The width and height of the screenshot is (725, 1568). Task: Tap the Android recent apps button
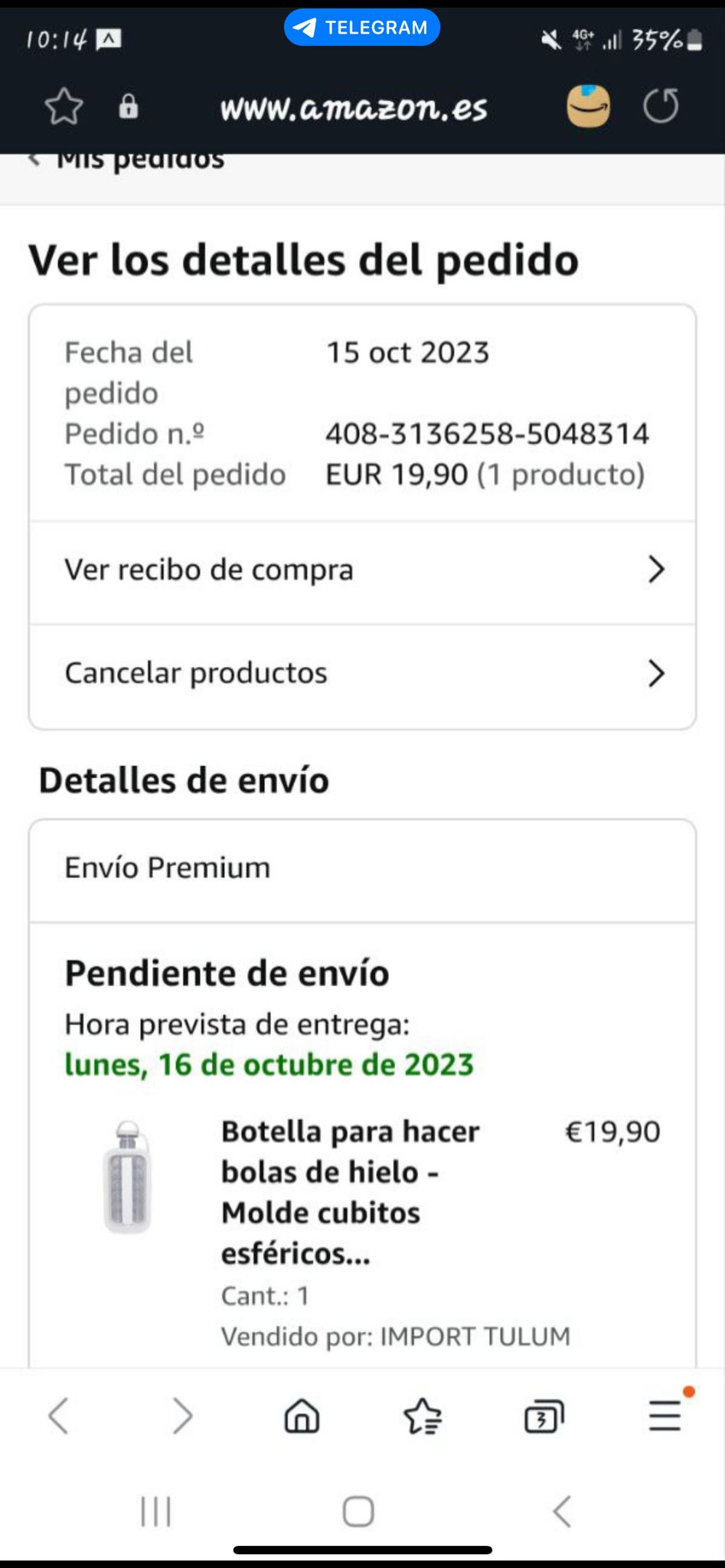155,1511
